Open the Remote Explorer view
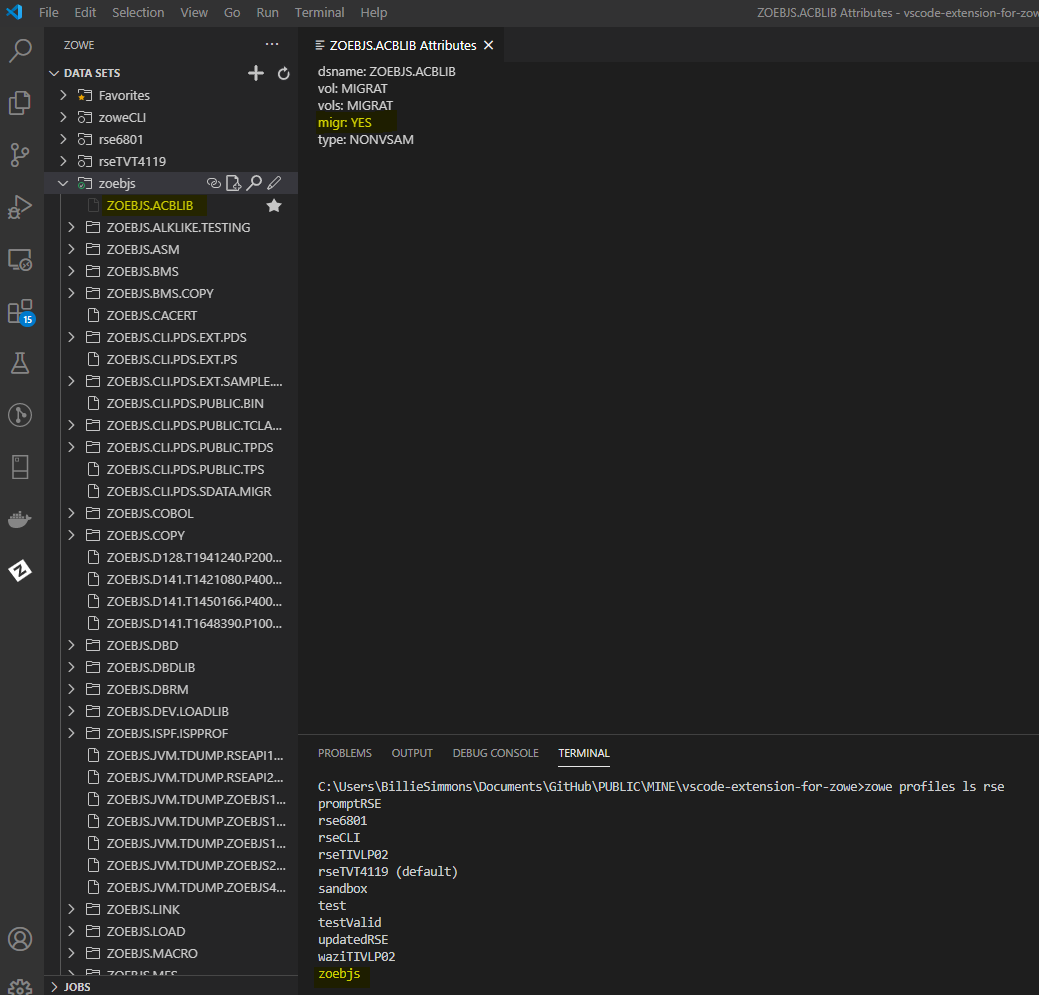The height and width of the screenshot is (995, 1039). click(21, 259)
